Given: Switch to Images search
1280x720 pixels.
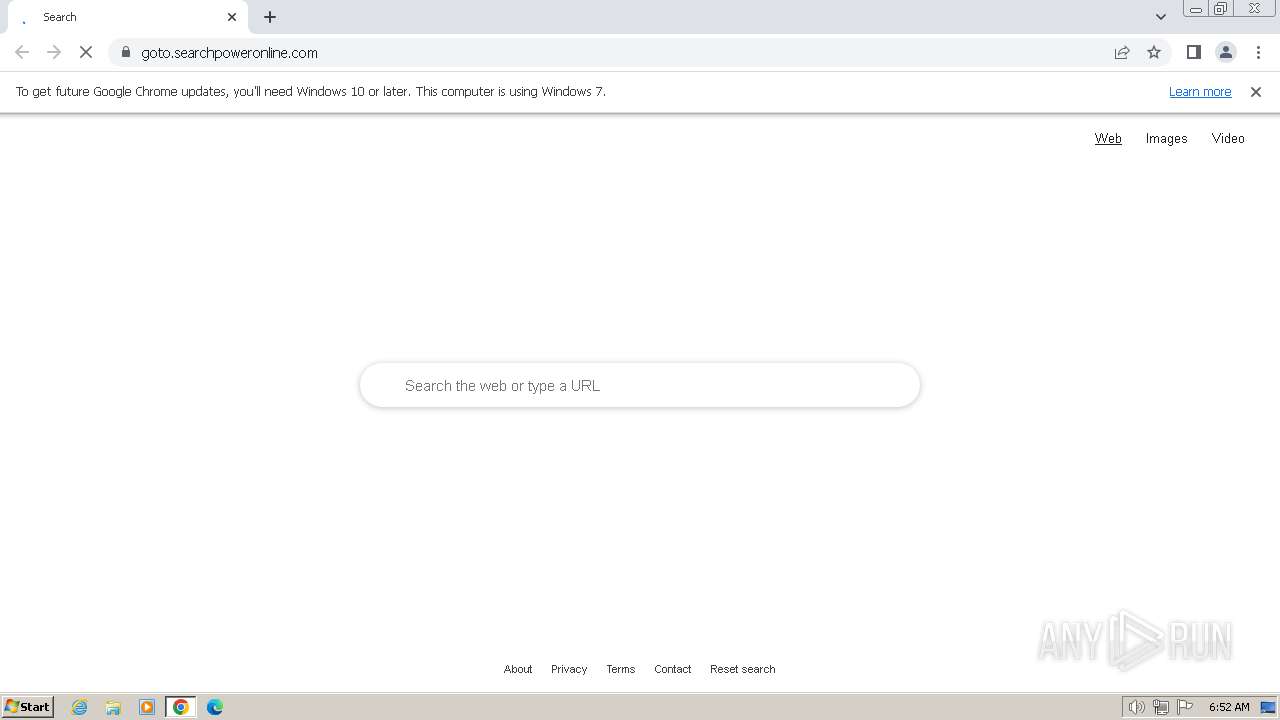Looking at the screenshot, I should pos(1166,139).
